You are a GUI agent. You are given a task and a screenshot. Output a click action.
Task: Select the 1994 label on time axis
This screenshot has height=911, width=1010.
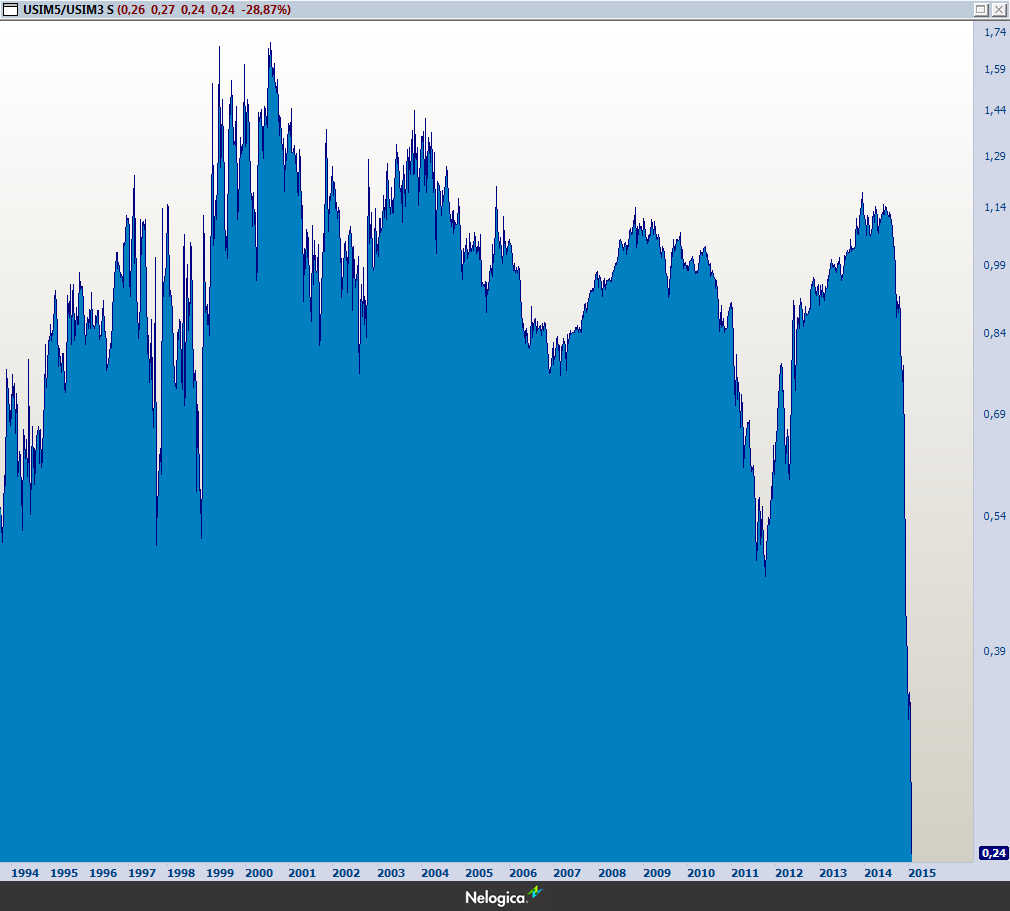[24, 873]
